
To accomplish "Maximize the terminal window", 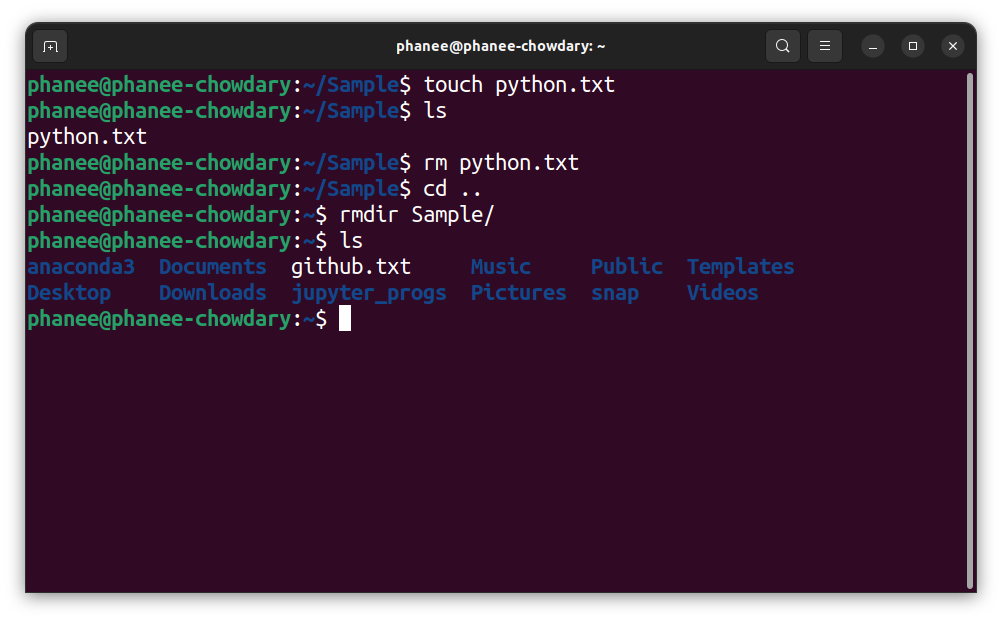I will click(x=913, y=46).
